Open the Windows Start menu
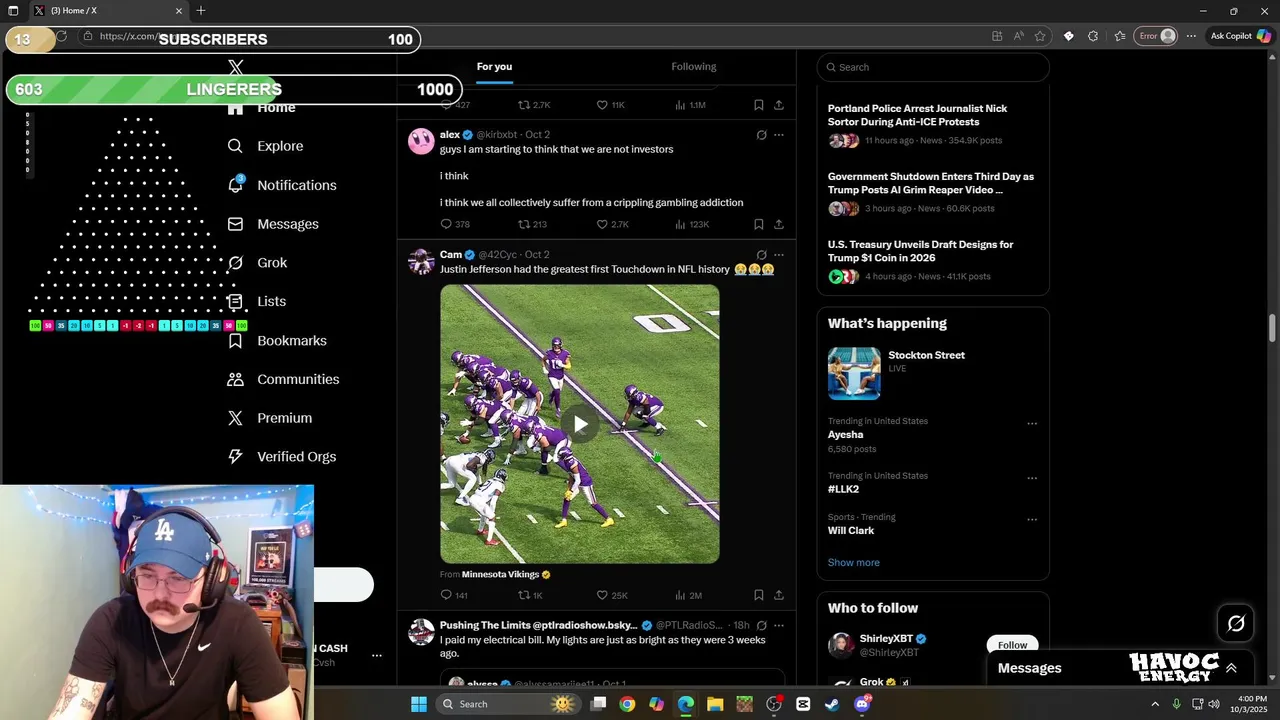Screen dimensions: 1280x720 coord(419,704)
